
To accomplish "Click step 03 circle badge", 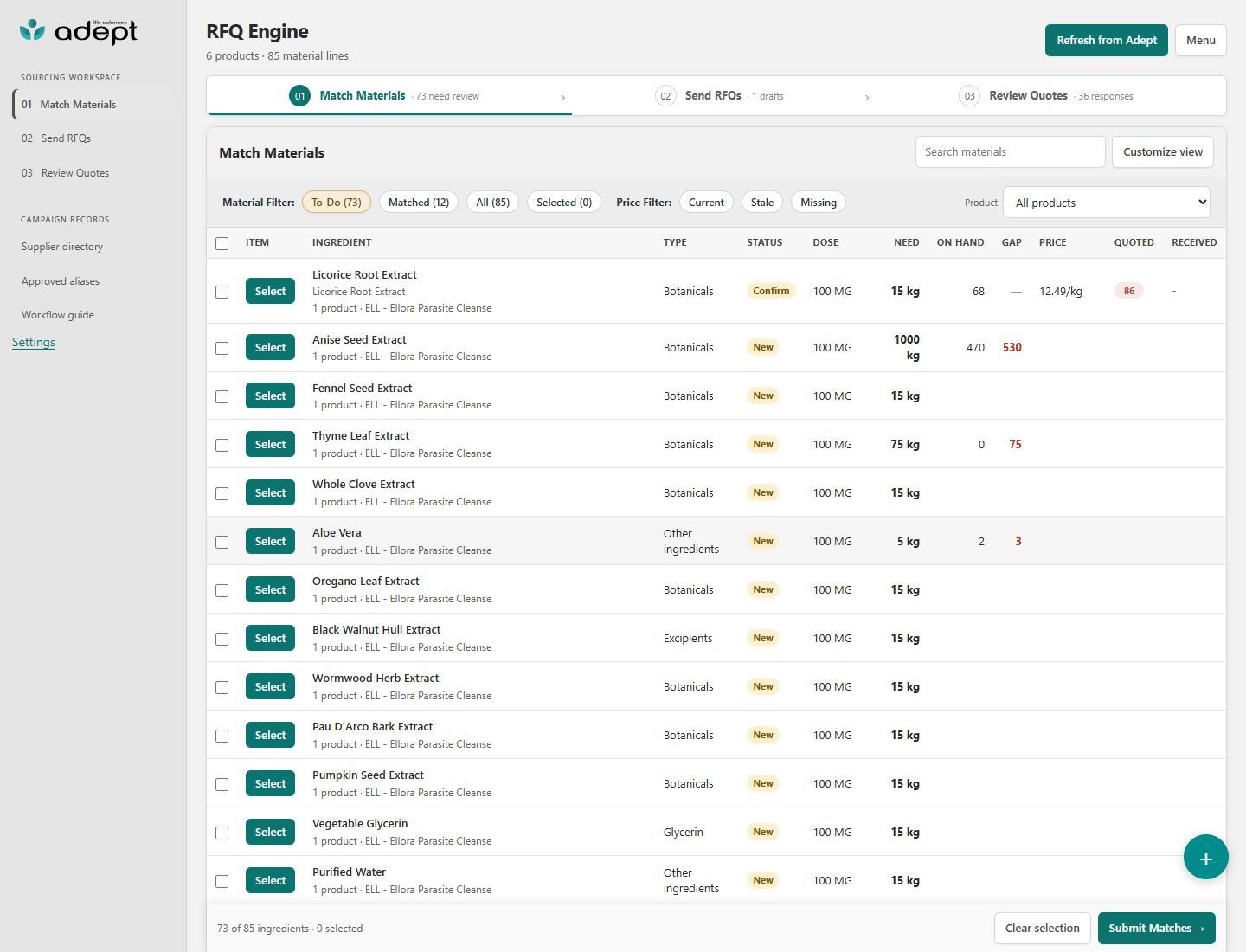I will point(969,96).
